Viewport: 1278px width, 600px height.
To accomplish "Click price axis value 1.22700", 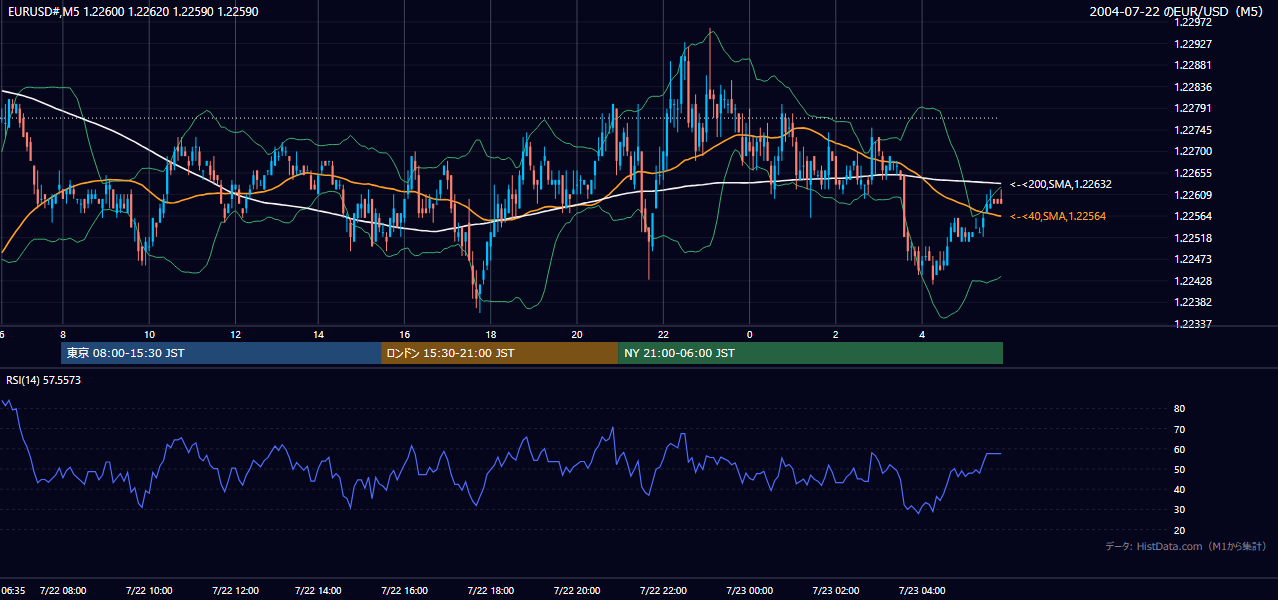I will coord(1193,151).
